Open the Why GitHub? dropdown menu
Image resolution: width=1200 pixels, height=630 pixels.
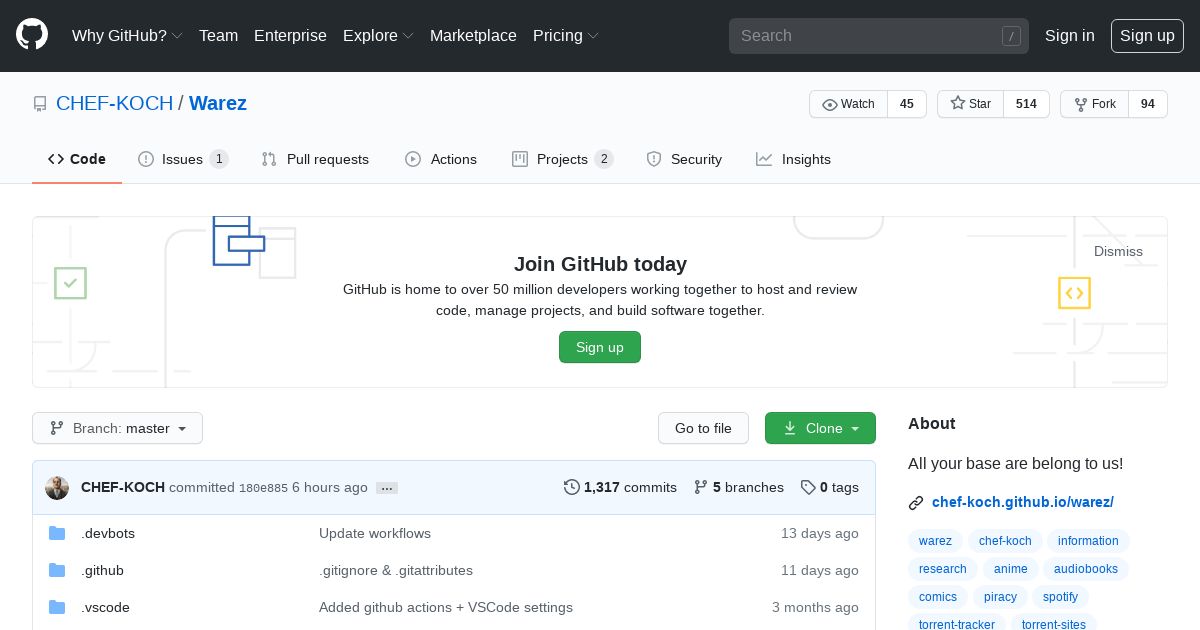pyautogui.click(x=127, y=35)
